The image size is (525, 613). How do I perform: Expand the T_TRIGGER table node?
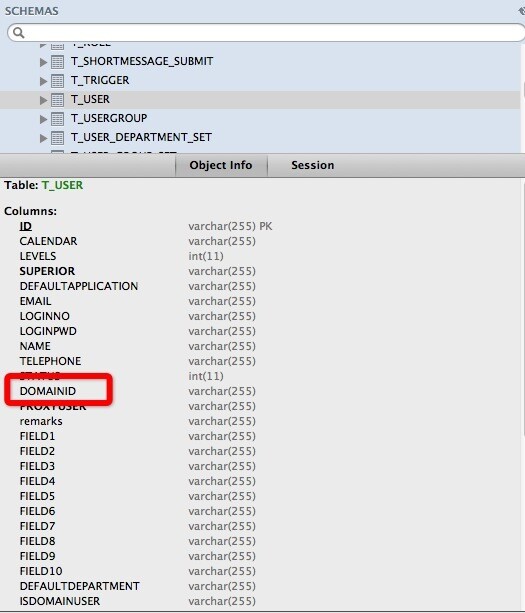tap(43, 81)
